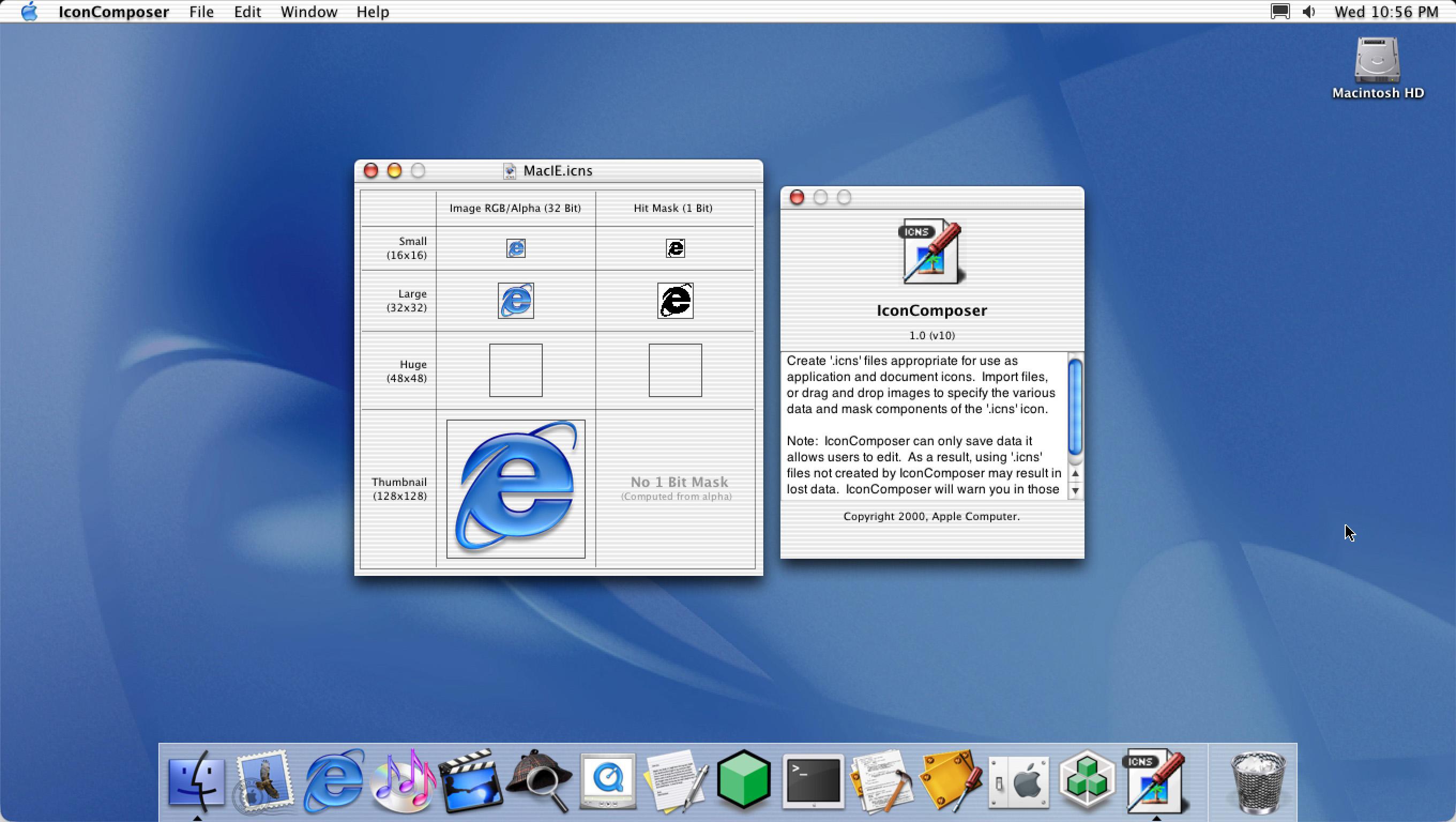Viewport: 1456px width, 822px height.
Task: Select the Large 32x32 hit mask well
Action: [676, 301]
